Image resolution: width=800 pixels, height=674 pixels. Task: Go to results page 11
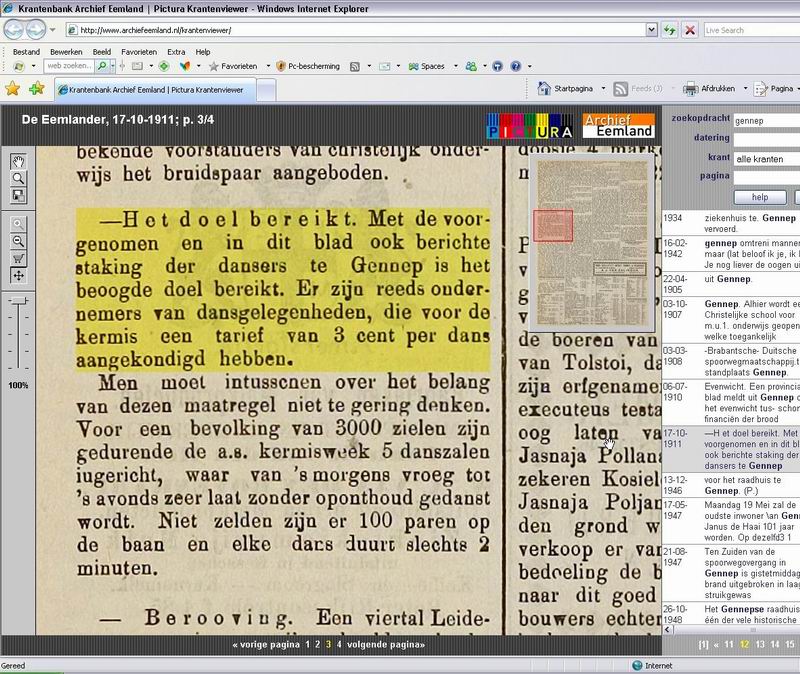[x=729, y=644]
